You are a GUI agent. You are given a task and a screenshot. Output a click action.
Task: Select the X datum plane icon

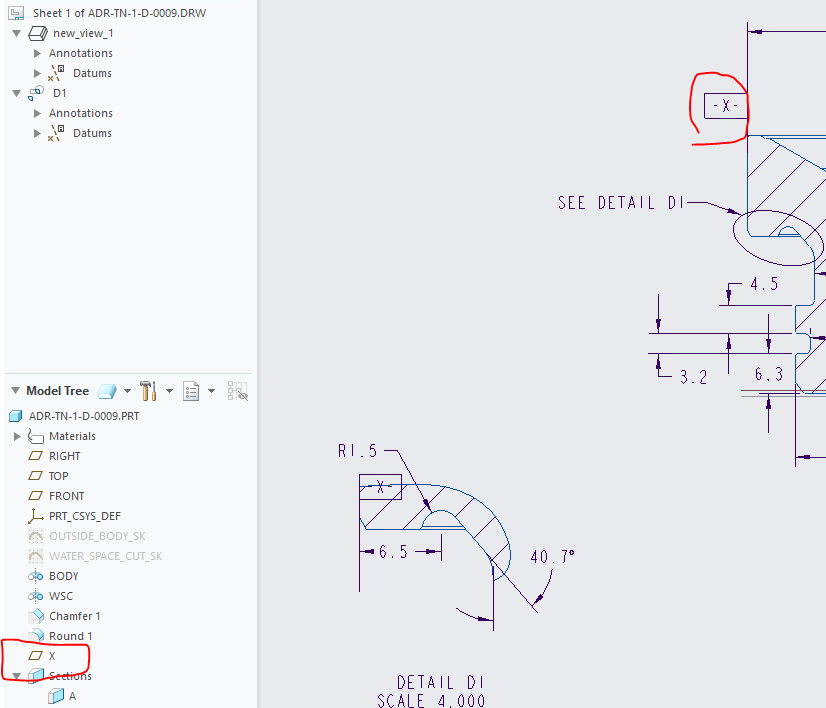coord(35,656)
